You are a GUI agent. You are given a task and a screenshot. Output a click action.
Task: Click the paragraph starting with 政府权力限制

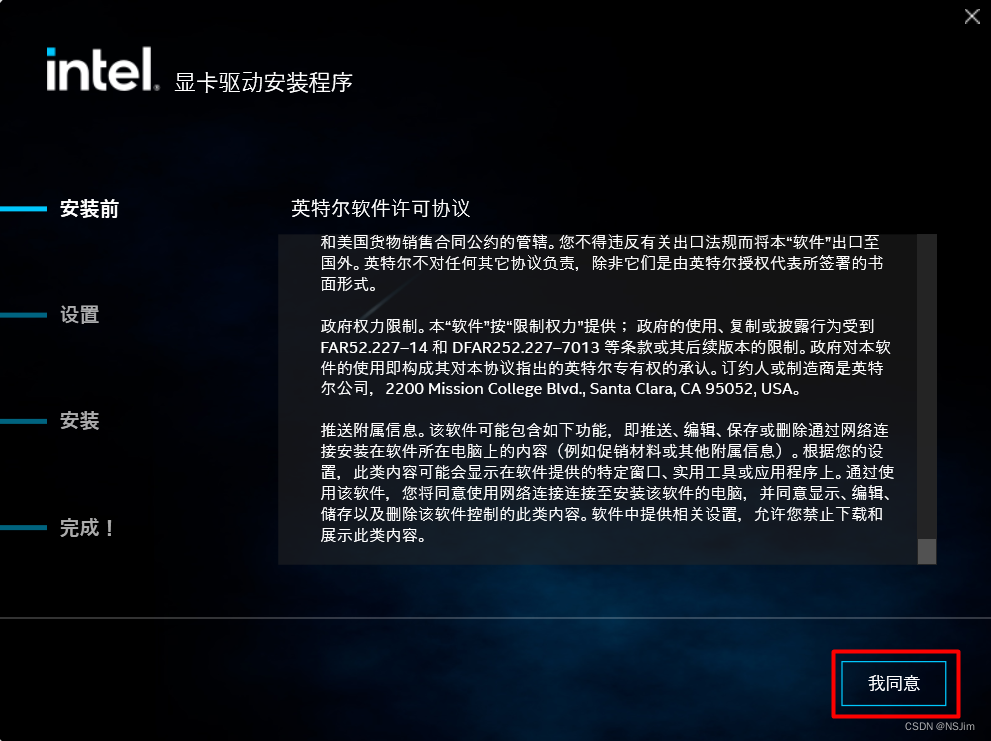[605, 357]
